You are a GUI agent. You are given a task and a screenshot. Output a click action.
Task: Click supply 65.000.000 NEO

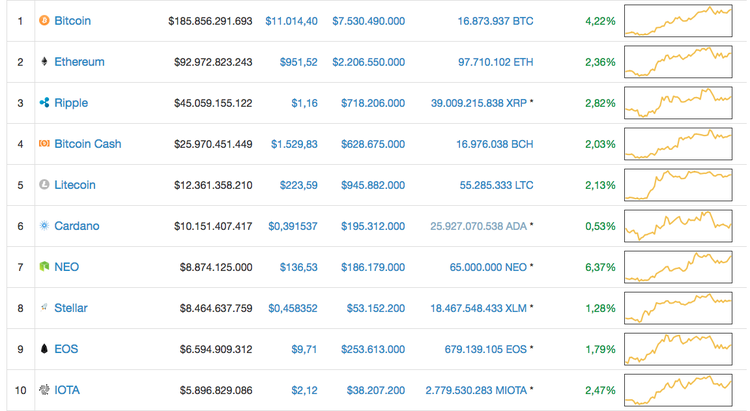point(488,267)
